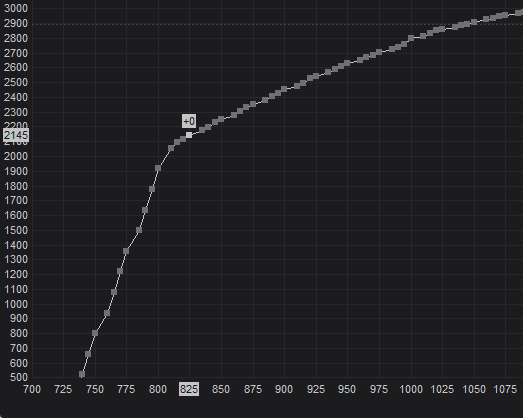523x418 pixels.
Task: Select the curve point near 1080 MHz
Action: click(114, 292)
